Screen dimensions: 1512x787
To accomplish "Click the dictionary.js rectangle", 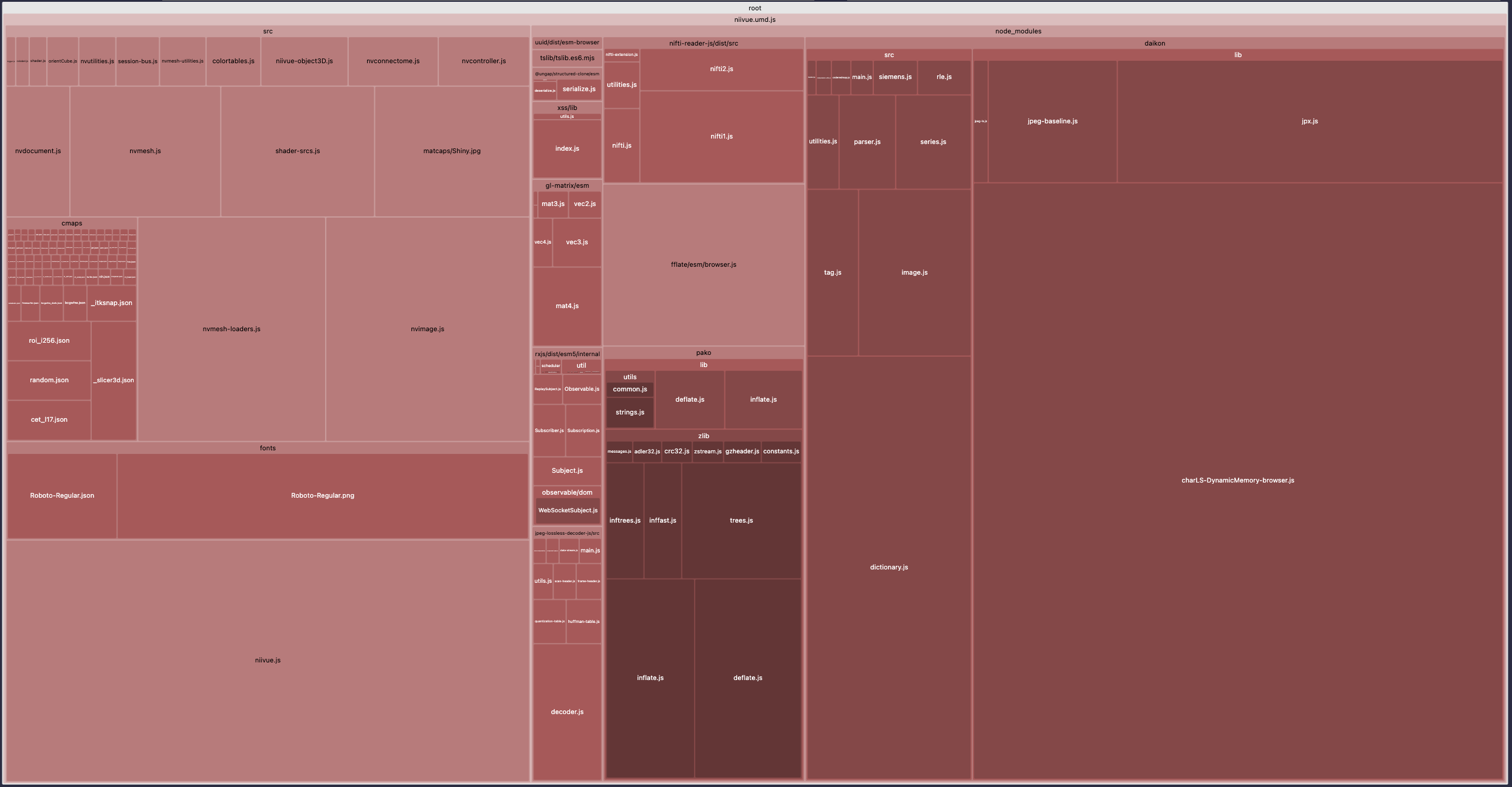I will (x=888, y=567).
